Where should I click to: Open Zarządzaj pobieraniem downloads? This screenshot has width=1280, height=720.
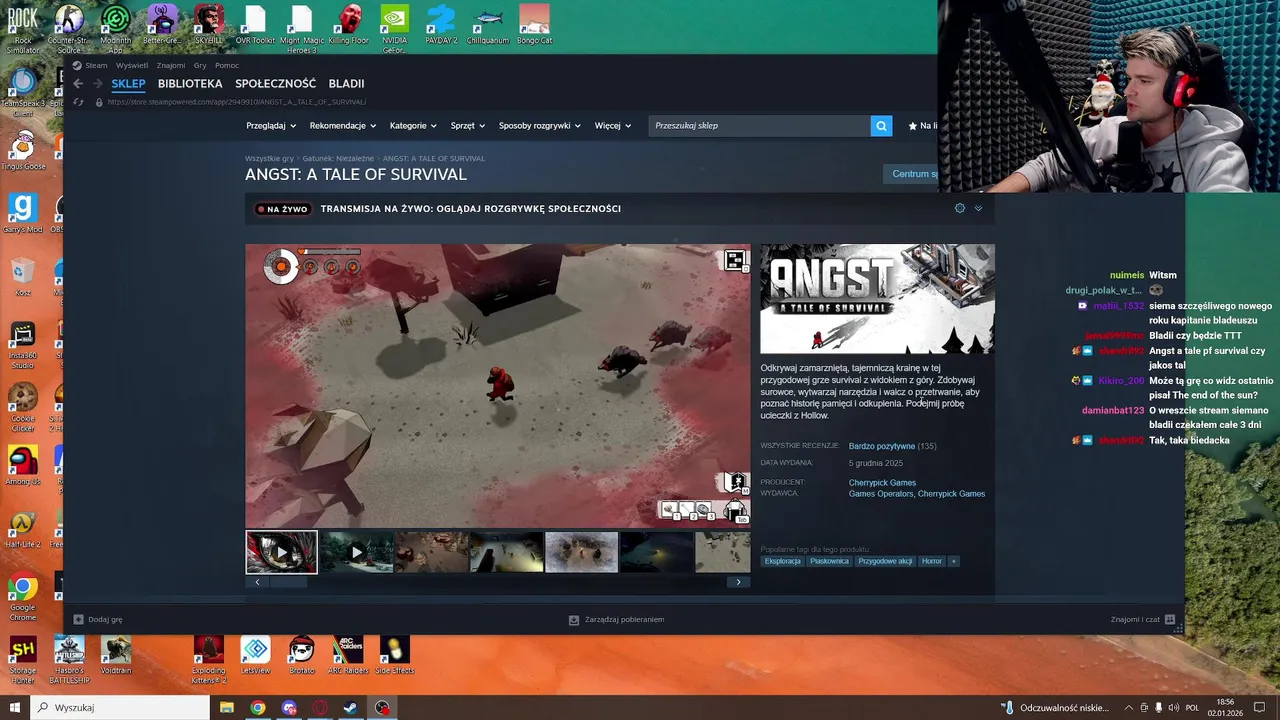[616, 620]
